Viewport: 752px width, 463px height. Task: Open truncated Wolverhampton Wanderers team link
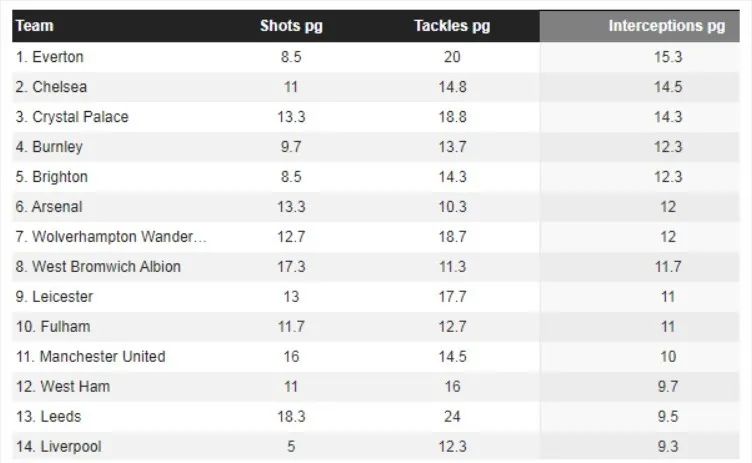point(119,237)
